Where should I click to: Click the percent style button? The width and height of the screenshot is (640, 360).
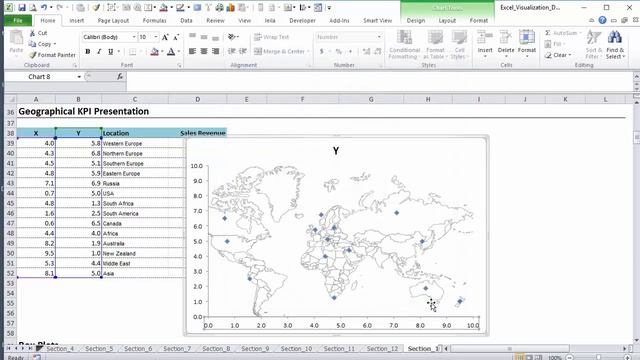338,51
